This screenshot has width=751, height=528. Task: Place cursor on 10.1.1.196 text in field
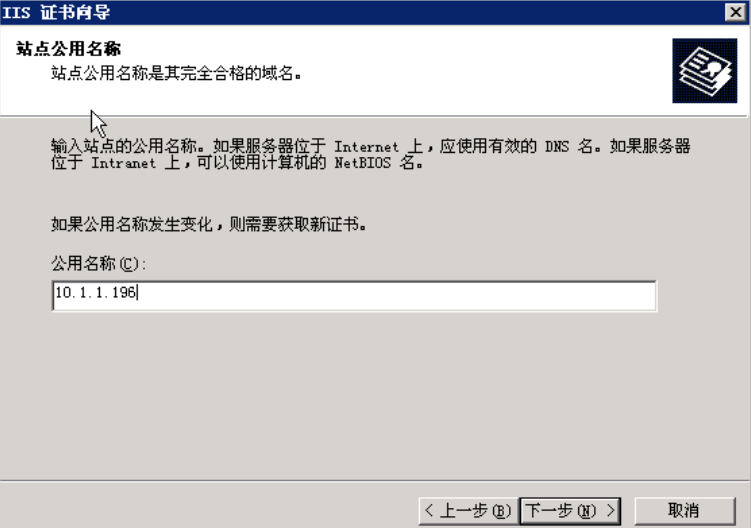(x=96, y=292)
